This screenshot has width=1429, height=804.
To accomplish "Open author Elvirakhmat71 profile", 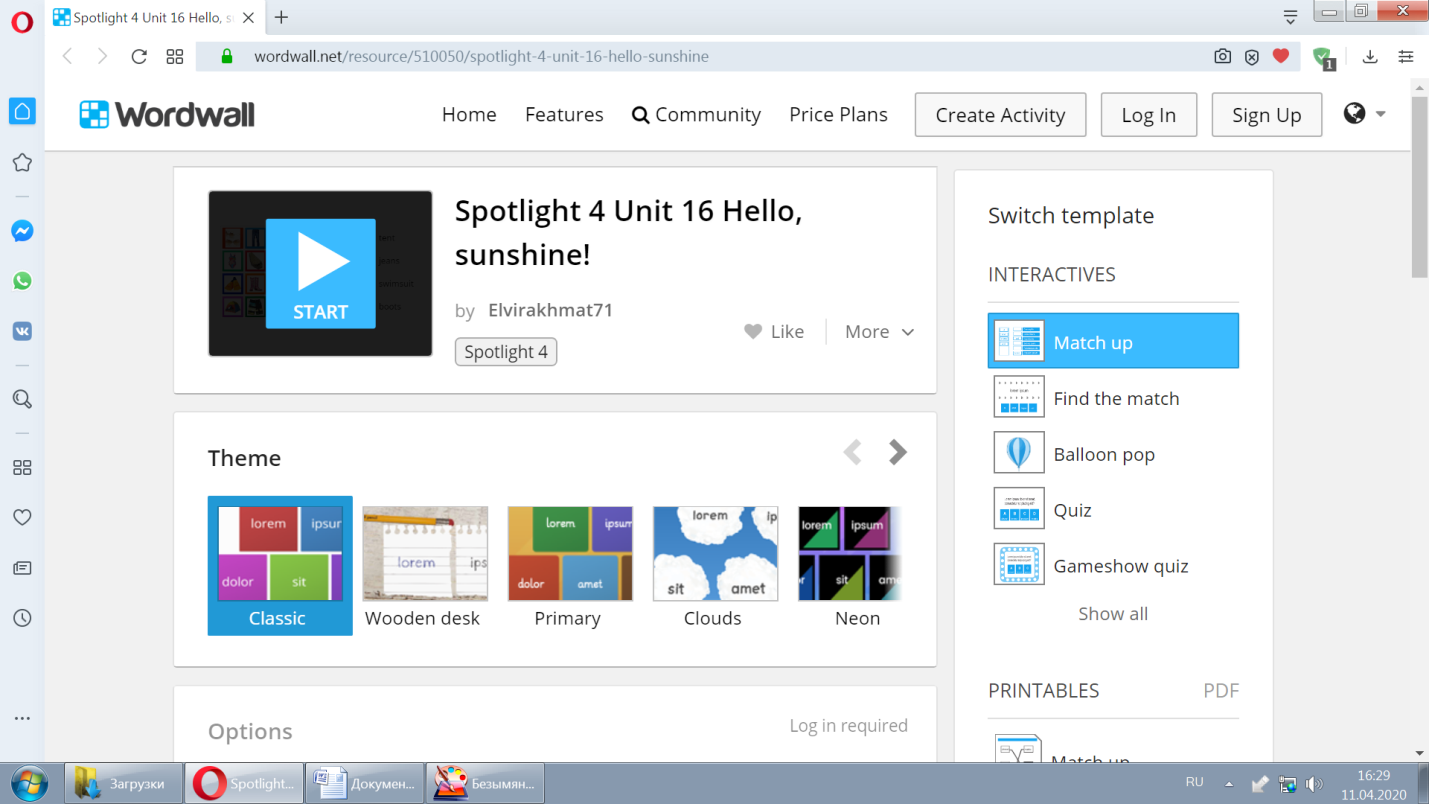I will pos(550,310).
